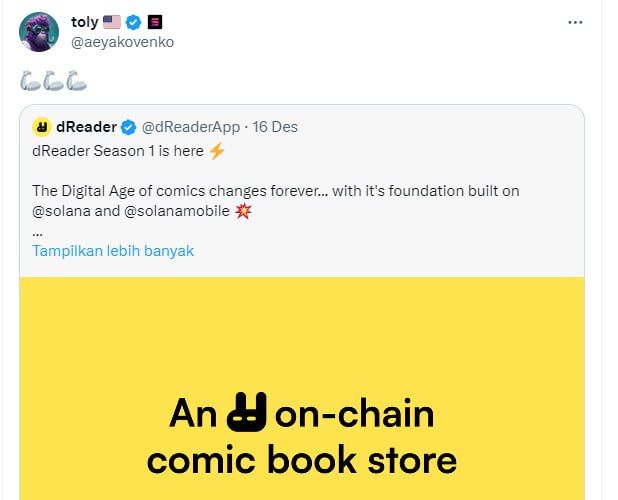The width and height of the screenshot is (618, 500).
Task: Open toly's profile avatar
Action: 38,31
